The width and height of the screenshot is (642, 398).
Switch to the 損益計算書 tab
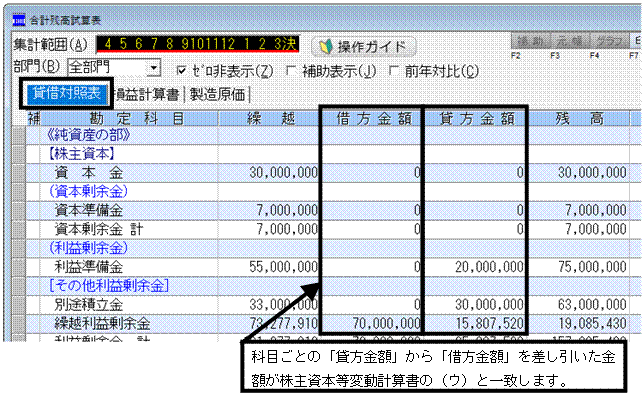click(x=147, y=95)
